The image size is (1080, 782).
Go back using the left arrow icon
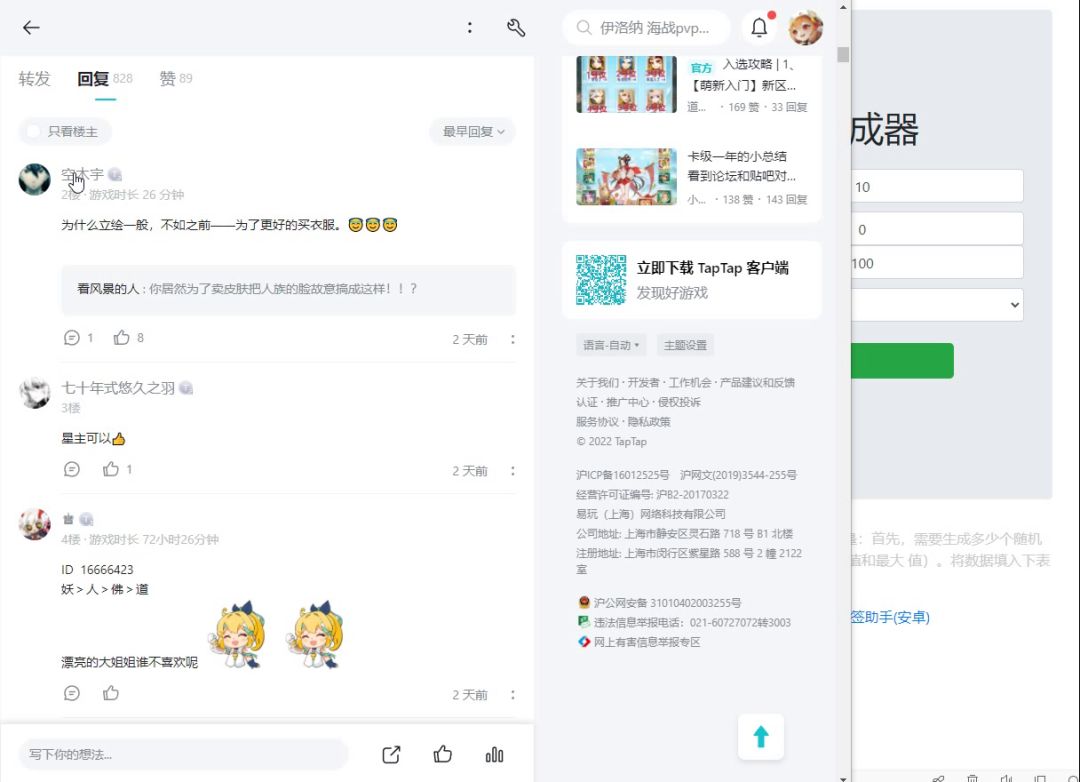[x=31, y=28]
